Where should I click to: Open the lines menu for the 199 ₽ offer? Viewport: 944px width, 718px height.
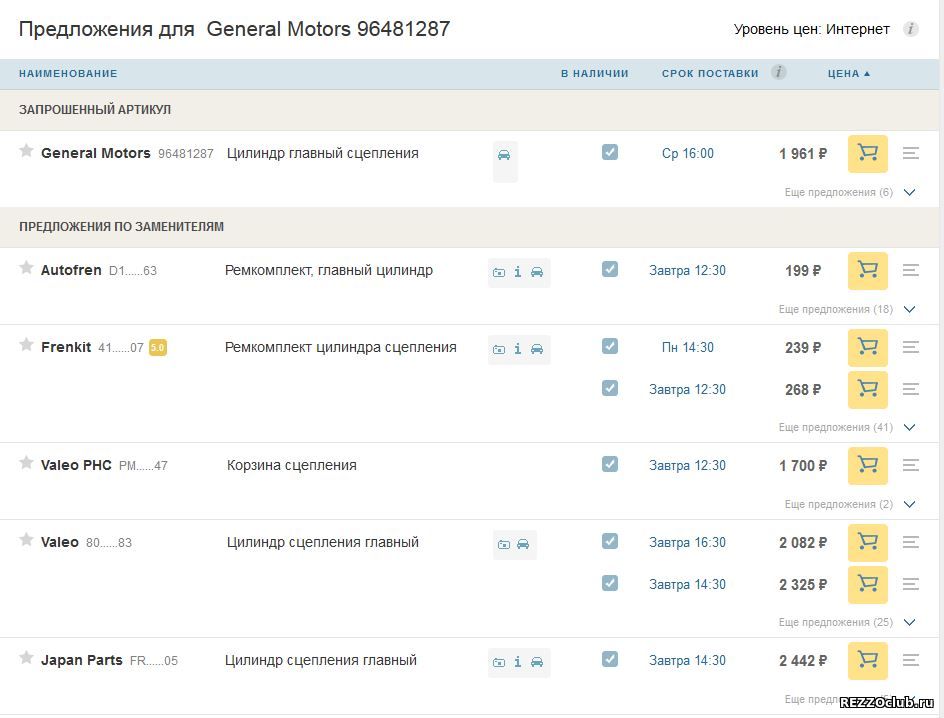point(911,271)
